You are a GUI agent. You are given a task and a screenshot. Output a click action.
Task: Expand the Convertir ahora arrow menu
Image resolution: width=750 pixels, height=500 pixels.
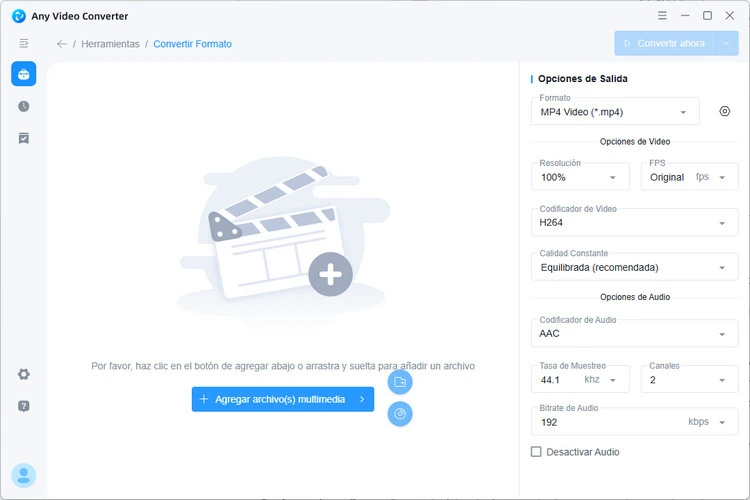[x=726, y=44]
